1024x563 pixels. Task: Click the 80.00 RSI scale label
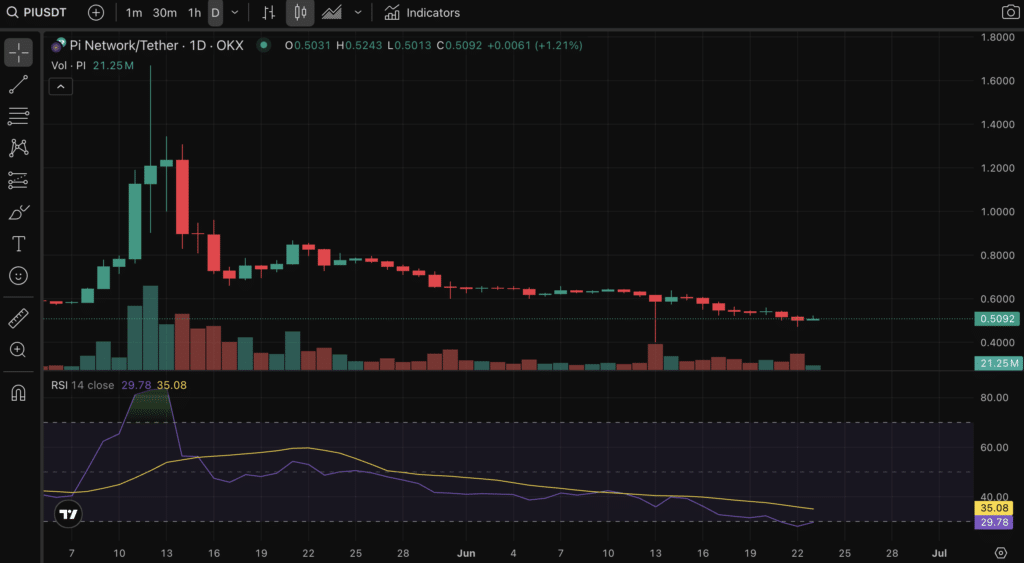[994, 397]
